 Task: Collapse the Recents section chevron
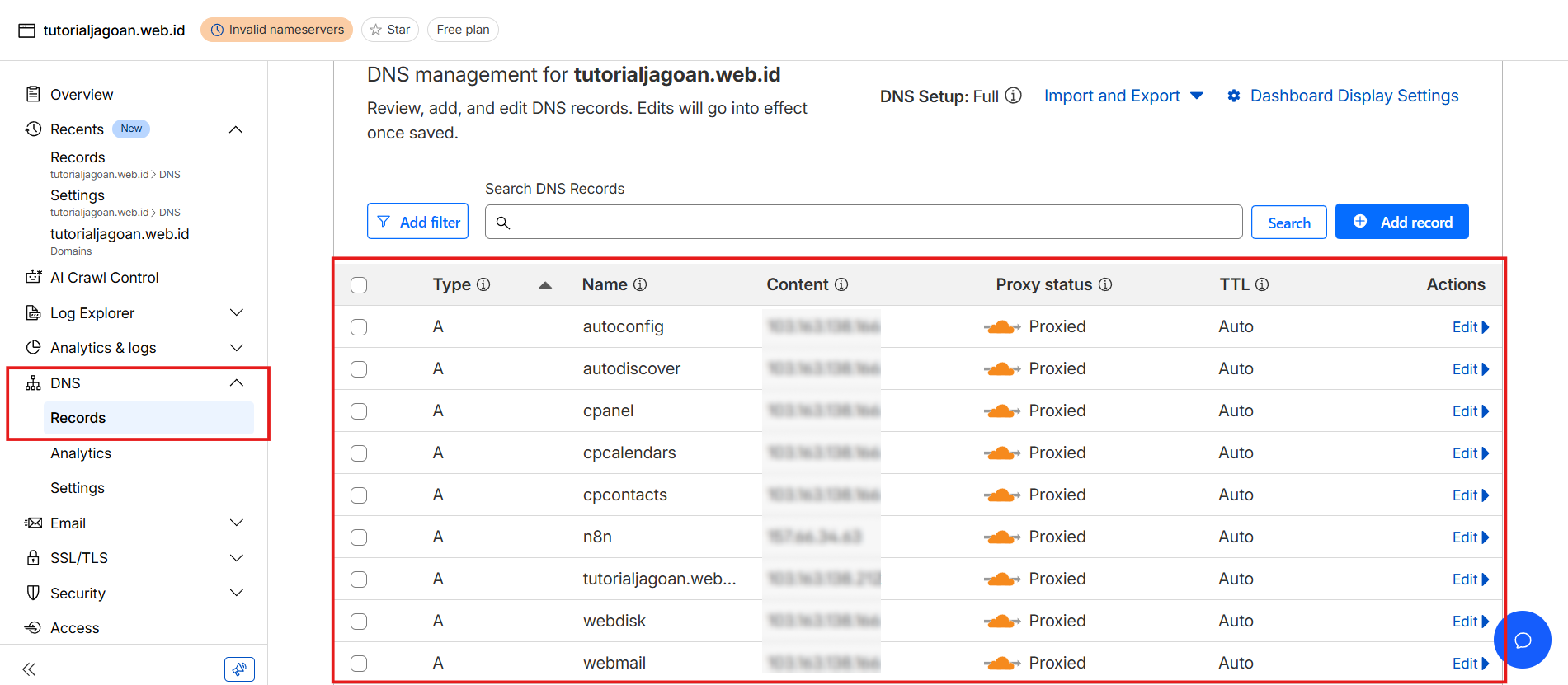(x=236, y=129)
